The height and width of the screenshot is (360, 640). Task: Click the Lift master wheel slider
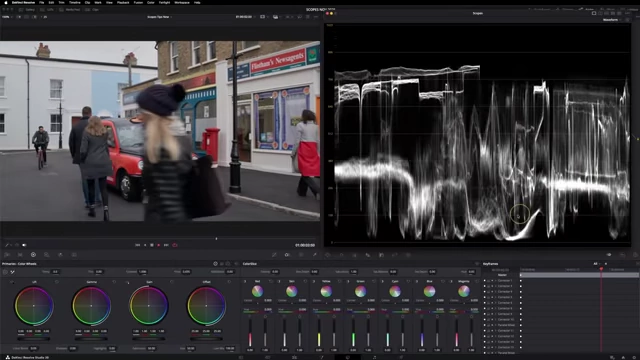33,339
